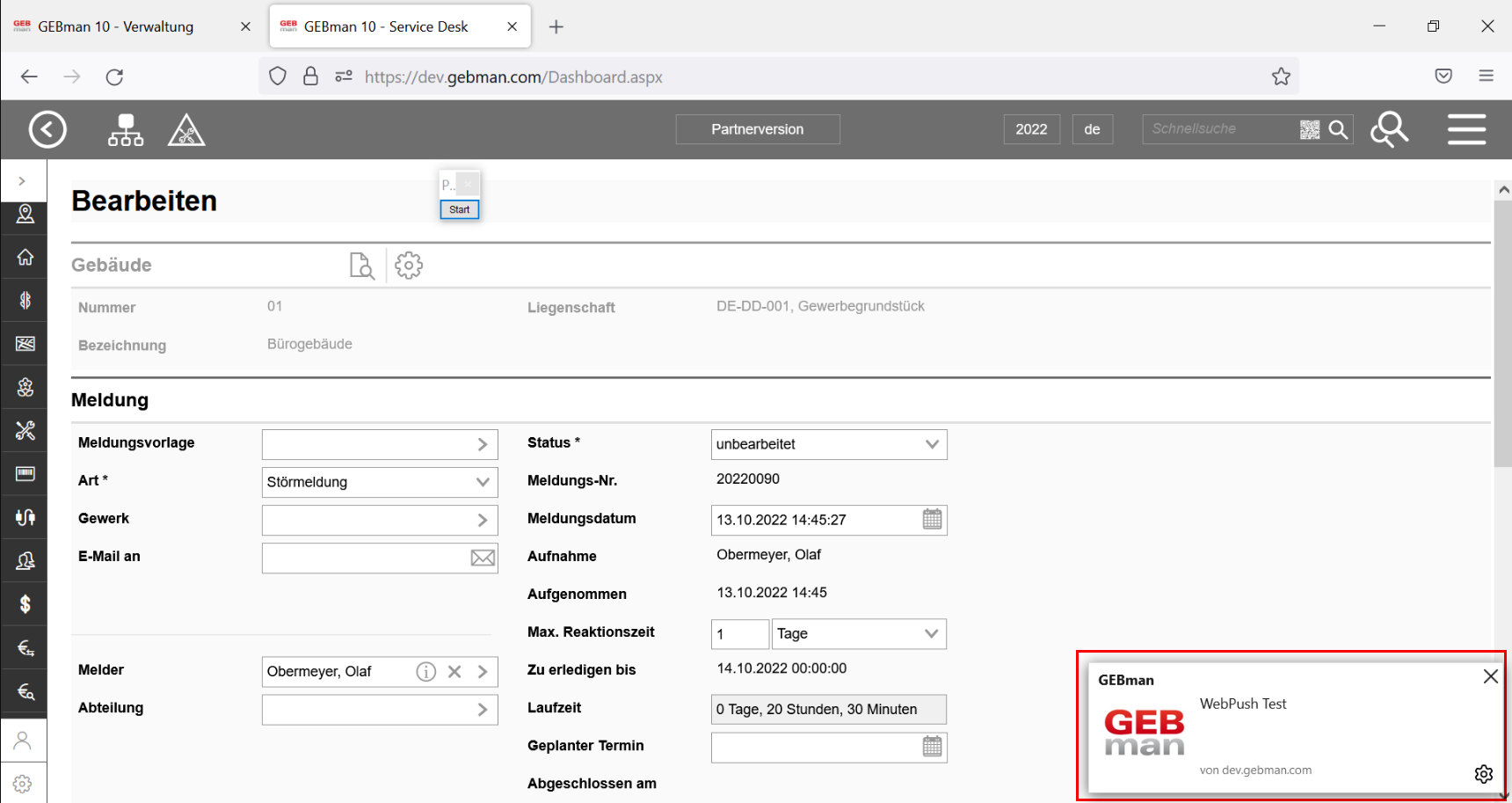This screenshot has height=803, width=1512.
Task: Select the wrench and screwdriver sidebar icon
Action: (x=25, y=430)
